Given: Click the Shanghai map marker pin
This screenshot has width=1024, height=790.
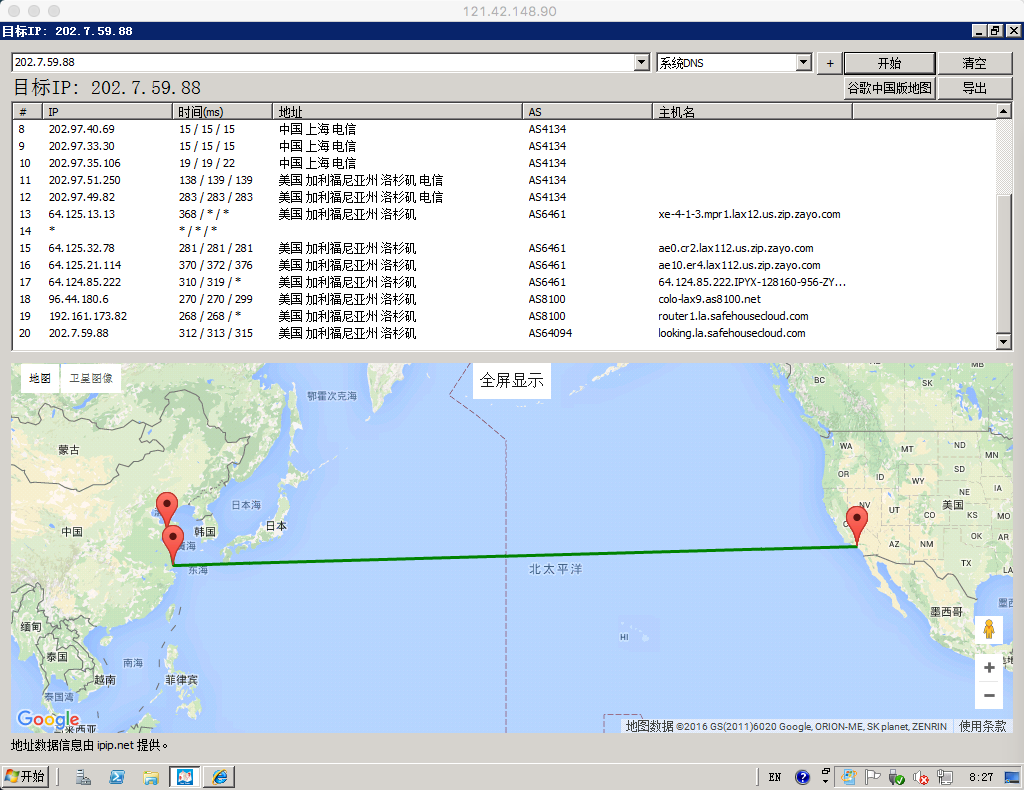Looking at the screenshot, I should click(172, 544).
